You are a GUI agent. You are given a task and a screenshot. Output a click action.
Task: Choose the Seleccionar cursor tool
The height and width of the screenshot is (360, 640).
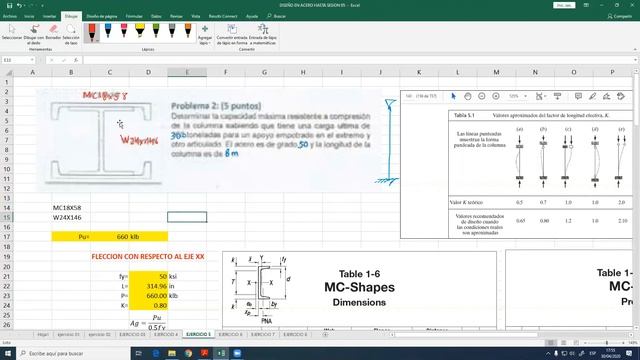(x=12, y=33)
